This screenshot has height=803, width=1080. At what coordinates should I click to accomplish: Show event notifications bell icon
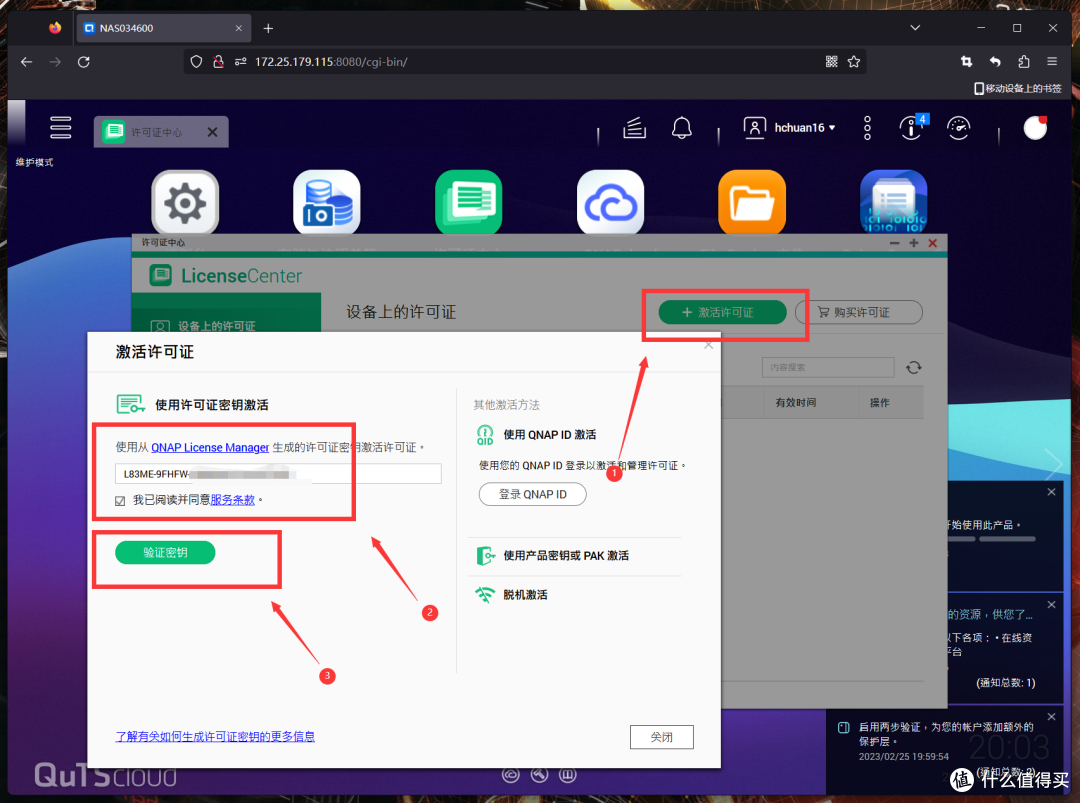682,127
